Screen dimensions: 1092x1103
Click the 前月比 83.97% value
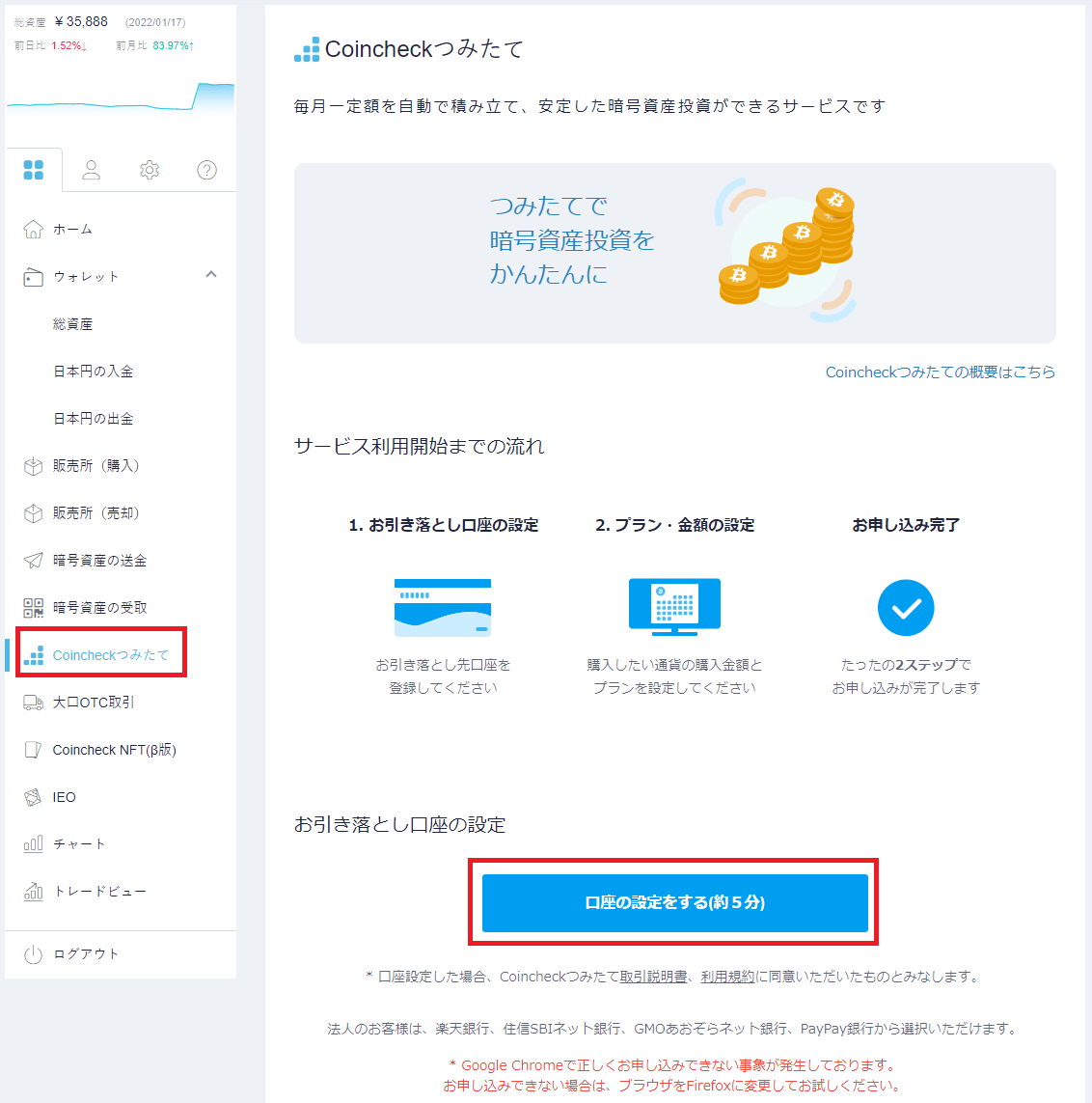(x=174, y=45)
